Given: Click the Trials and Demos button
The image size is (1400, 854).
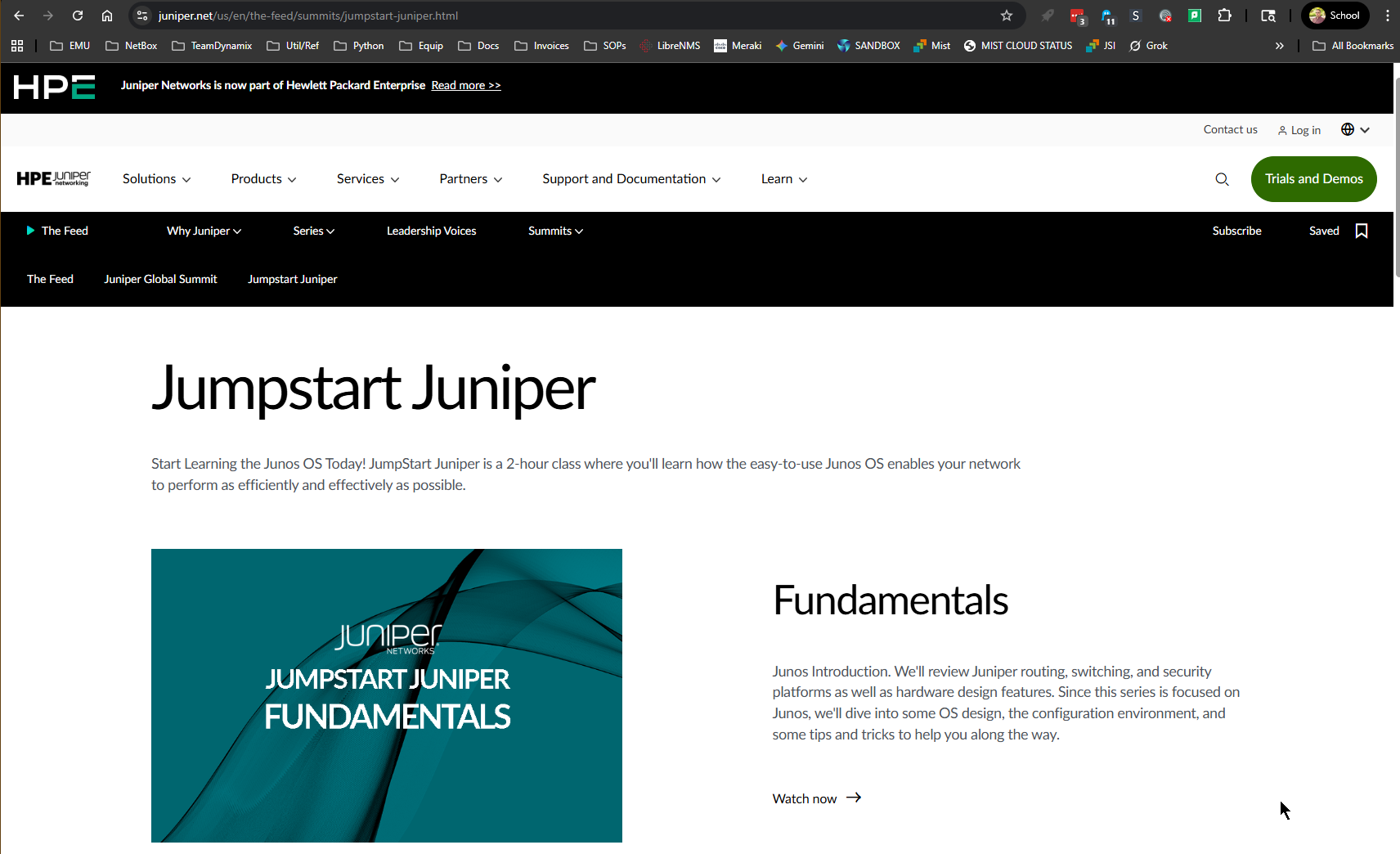Looking at the screenshot, I should pos(1313,179).
